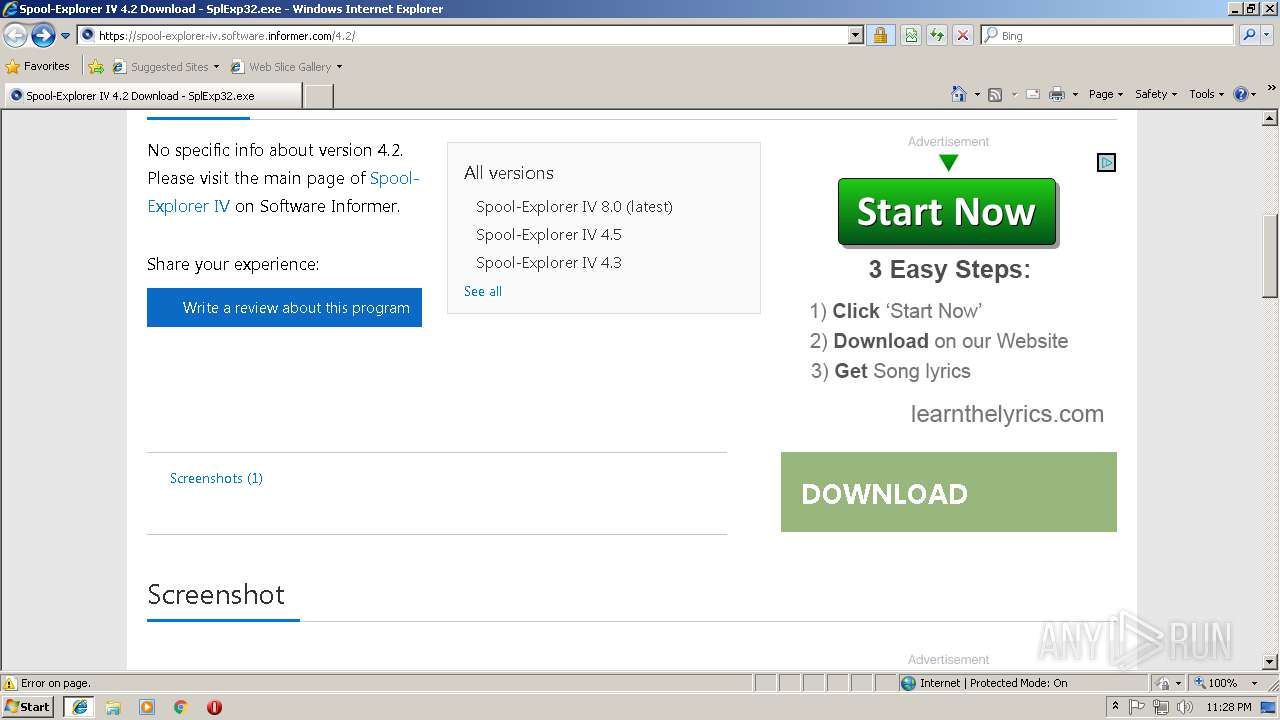The image size is (1280, 720).
Task: Click learnthelyrics.com ad text
Action: click(x=1007, y=414)
